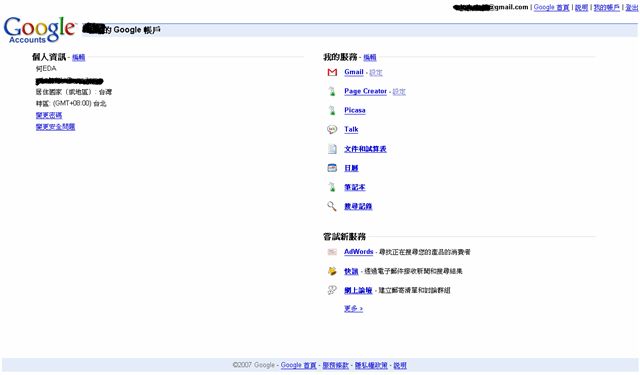This screenshot has height=375, width=640.
Task: Open the 搜尋記錄 search history link
Action: tap(358, 206)
